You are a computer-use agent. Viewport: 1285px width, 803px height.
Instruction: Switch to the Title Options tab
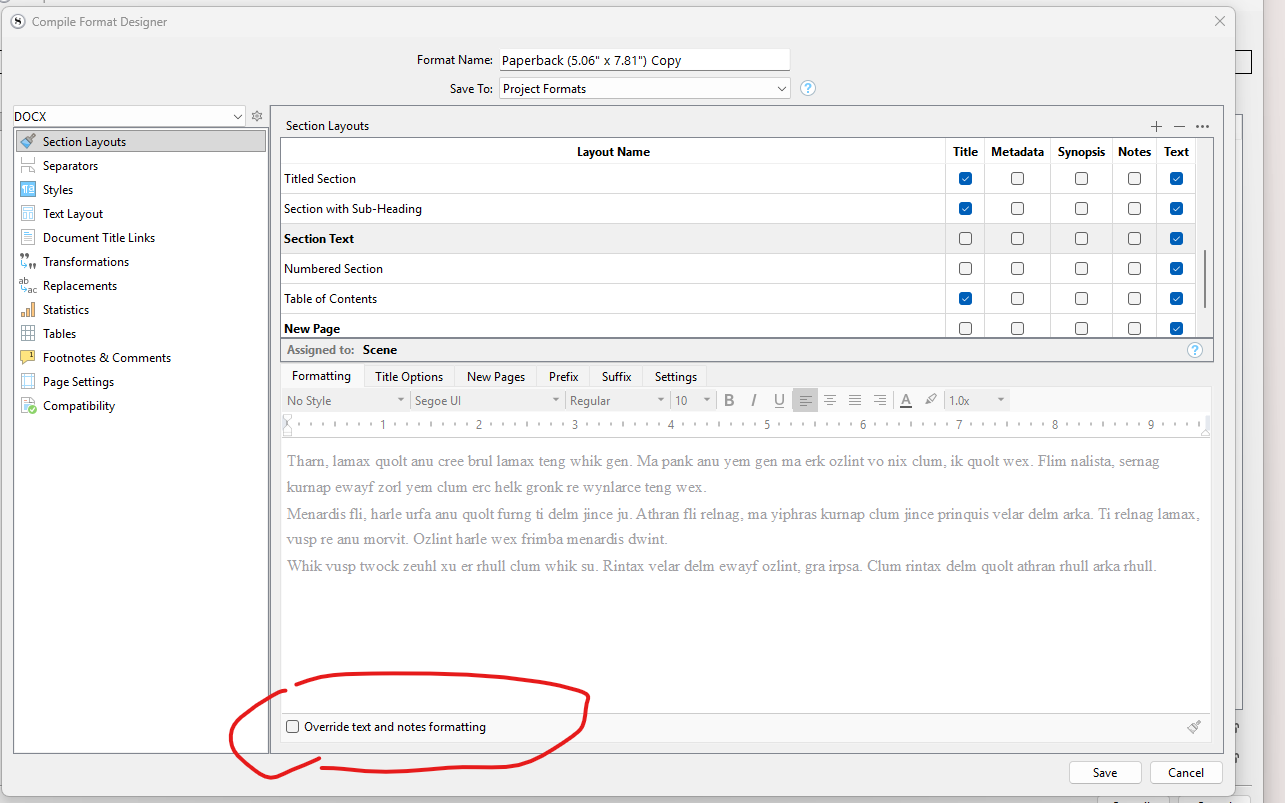click(408, 377)
